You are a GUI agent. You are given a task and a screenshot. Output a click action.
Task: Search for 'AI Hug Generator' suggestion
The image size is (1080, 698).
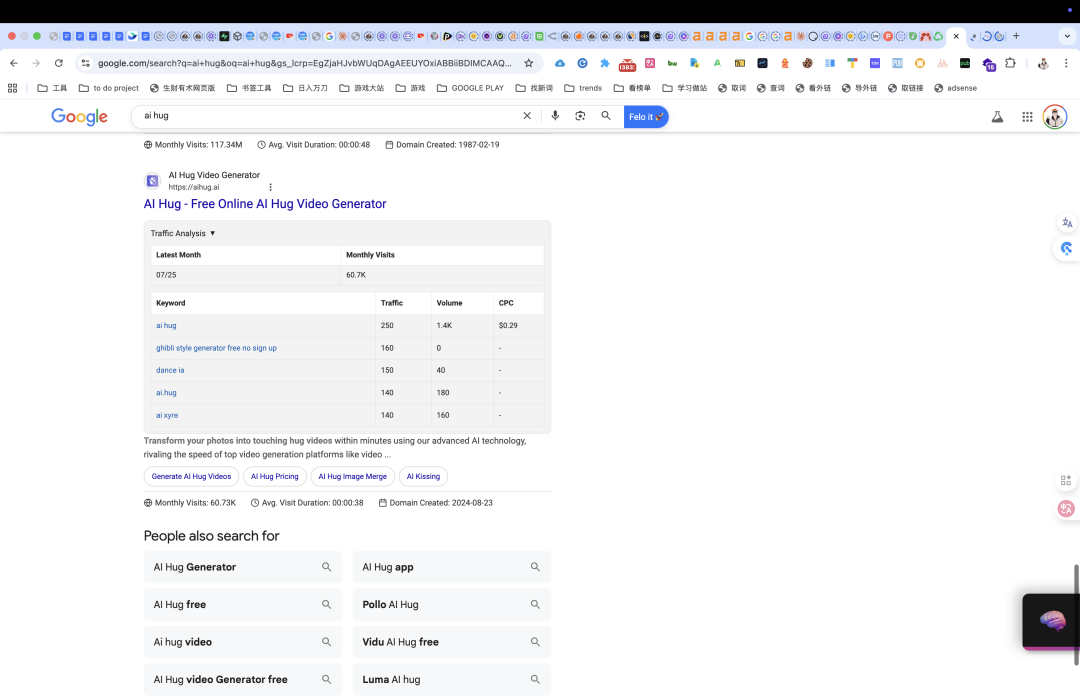click(x=242, y=567)
